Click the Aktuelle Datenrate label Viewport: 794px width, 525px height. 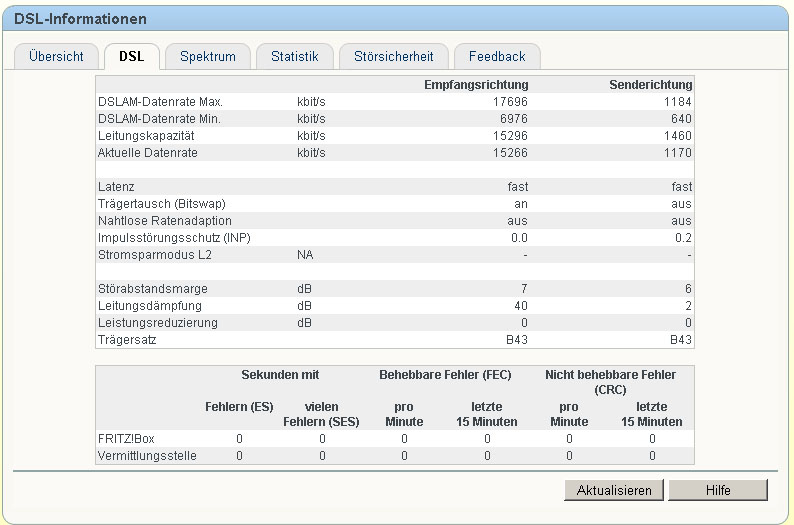pos(148,153)
